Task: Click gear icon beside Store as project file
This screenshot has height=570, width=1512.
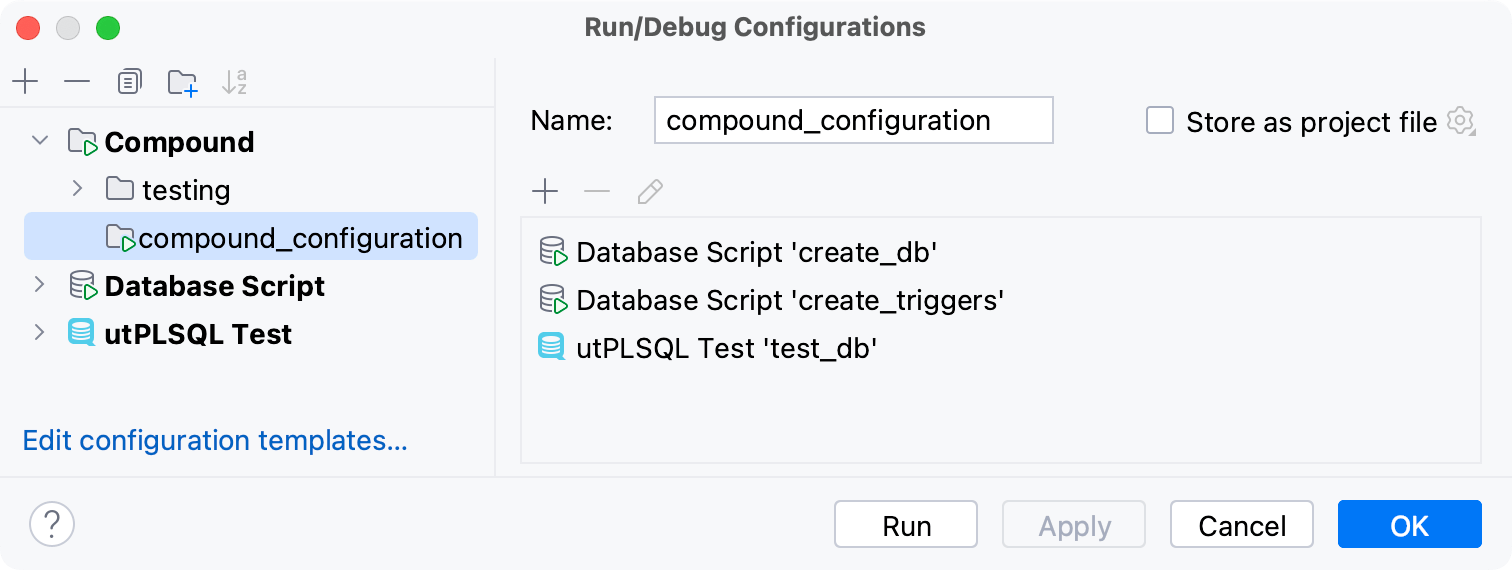Action: 1461,122
